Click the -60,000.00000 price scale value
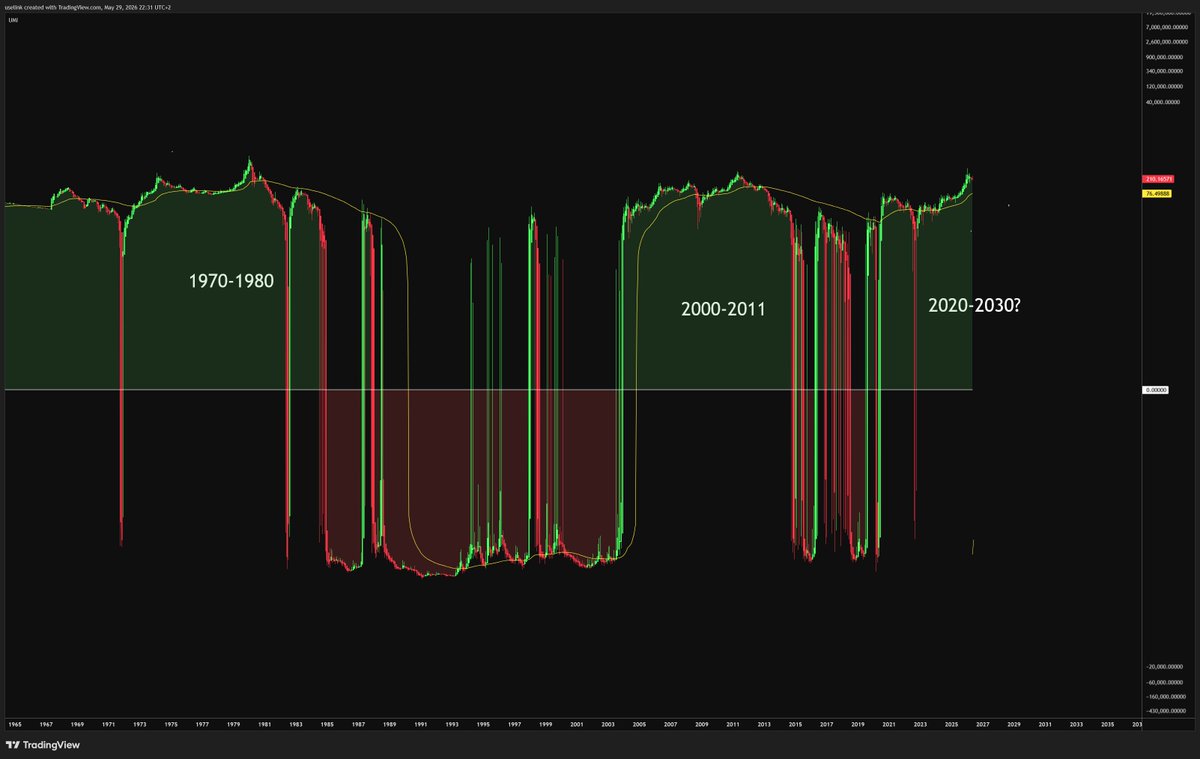1200x759 pixels. [x=1162, y=682]
